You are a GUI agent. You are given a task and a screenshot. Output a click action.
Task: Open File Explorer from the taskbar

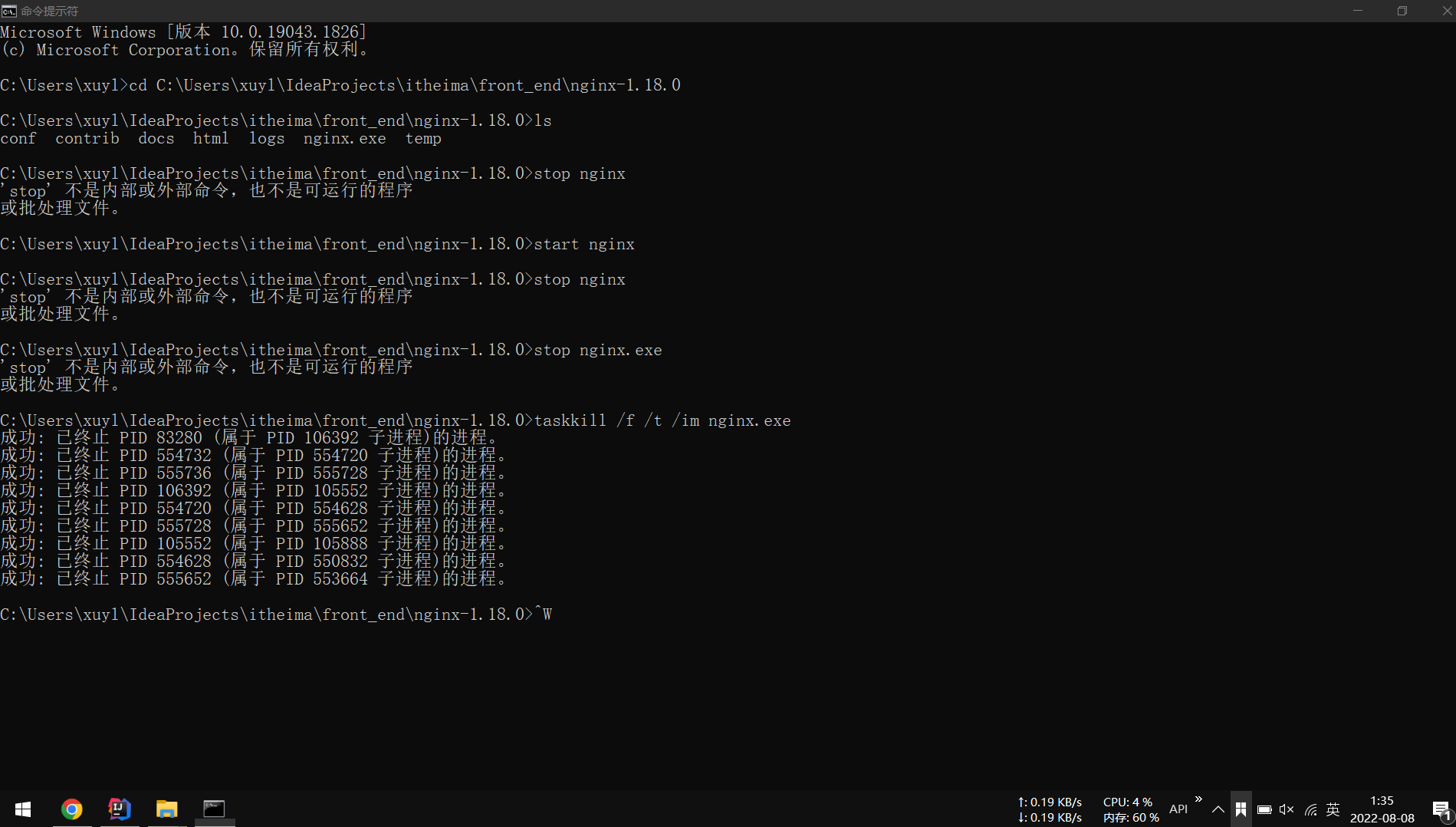click(167, 809)
